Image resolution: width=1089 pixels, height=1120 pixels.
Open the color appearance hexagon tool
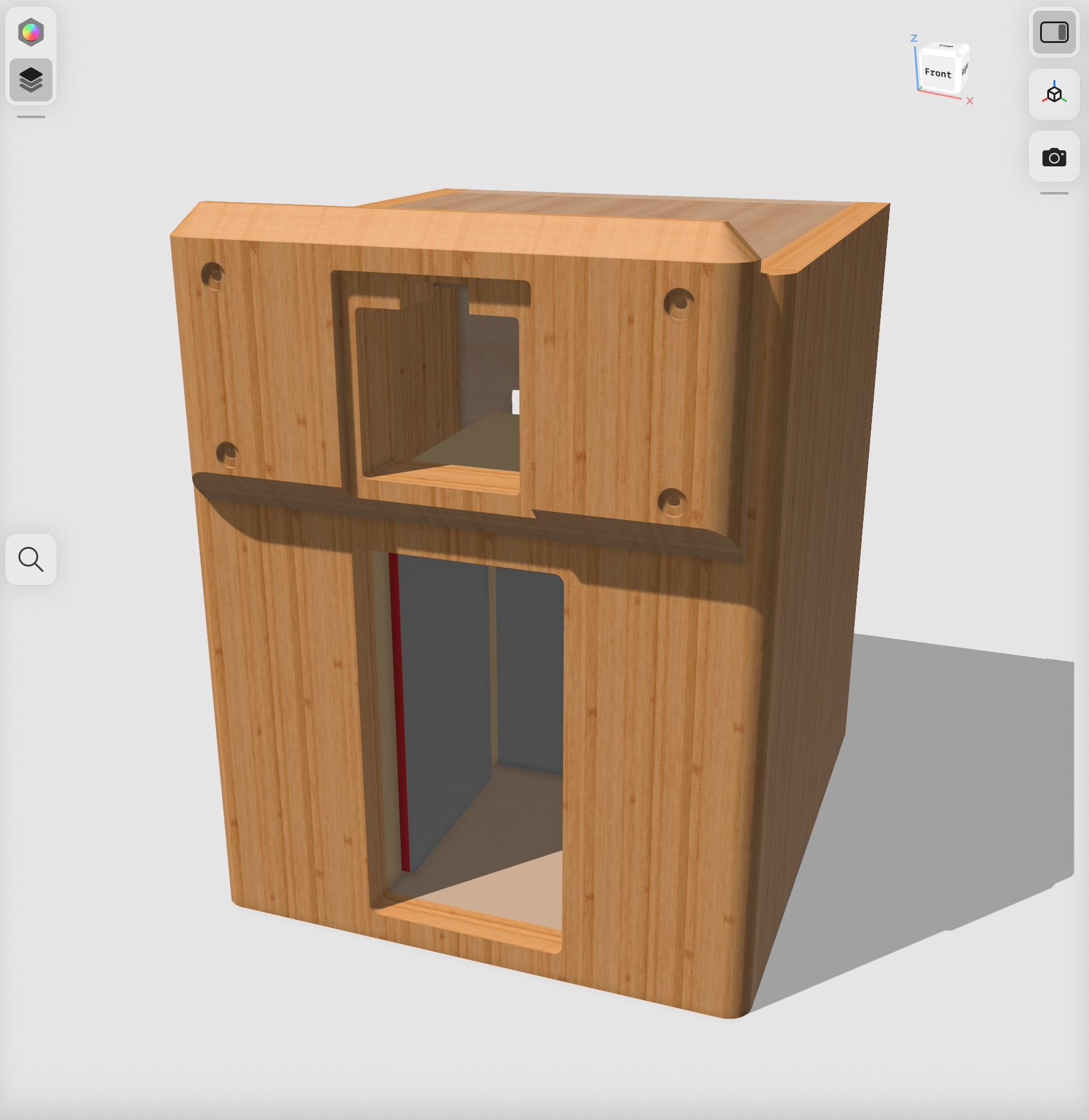pos(31,32)
